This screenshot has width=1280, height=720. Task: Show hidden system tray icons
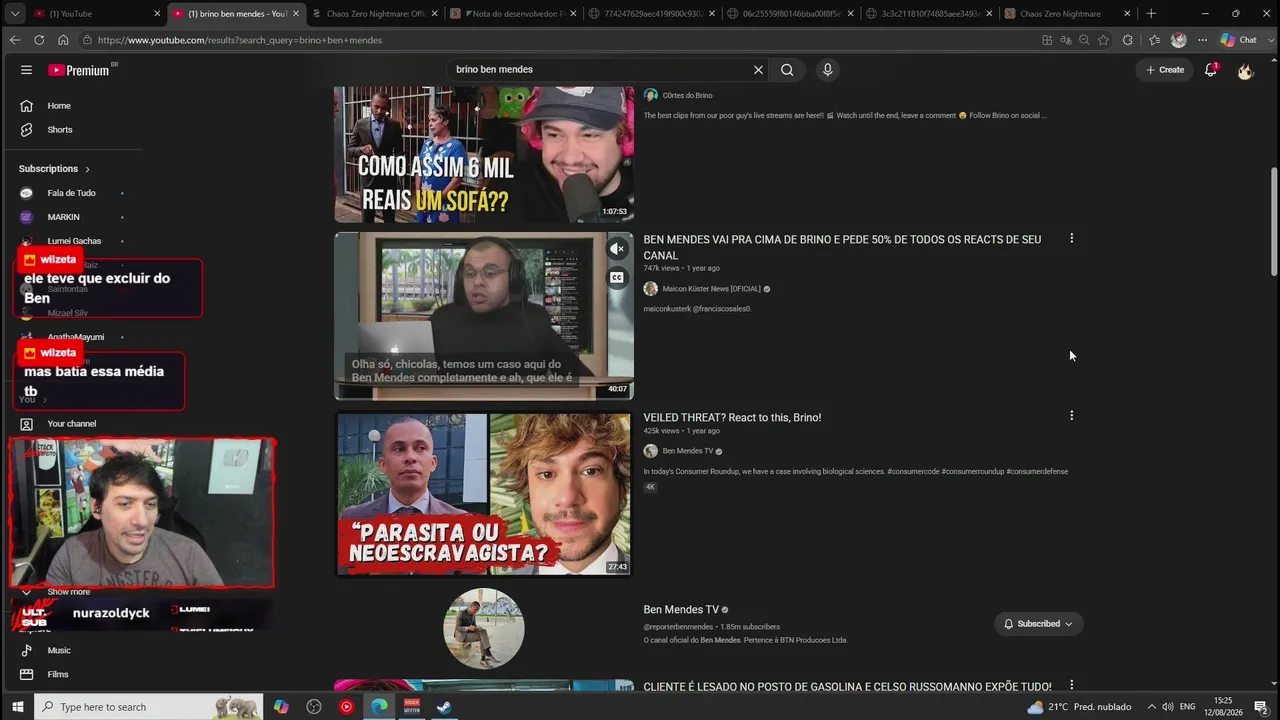pos(1151,707)
